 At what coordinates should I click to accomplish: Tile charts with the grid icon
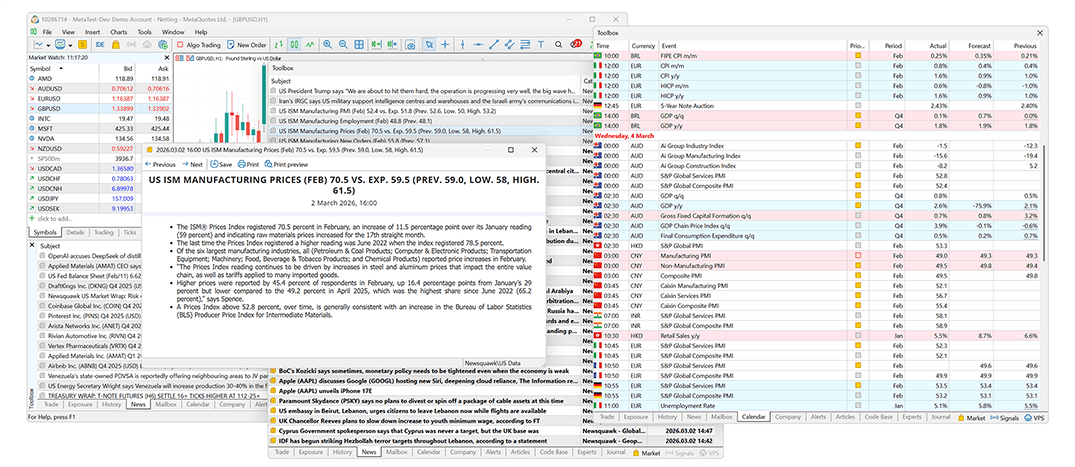point(359,45)
